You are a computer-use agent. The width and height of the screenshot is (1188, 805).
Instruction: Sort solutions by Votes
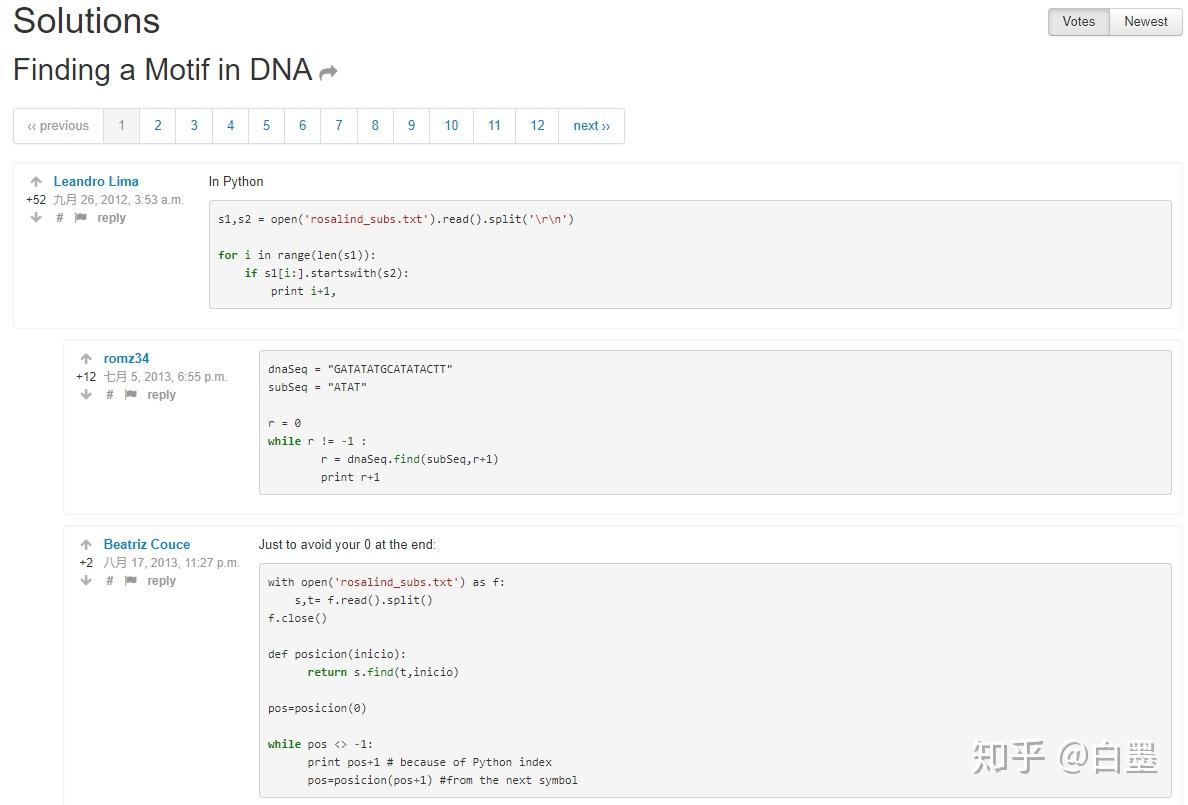click(x=1078, y=22)
